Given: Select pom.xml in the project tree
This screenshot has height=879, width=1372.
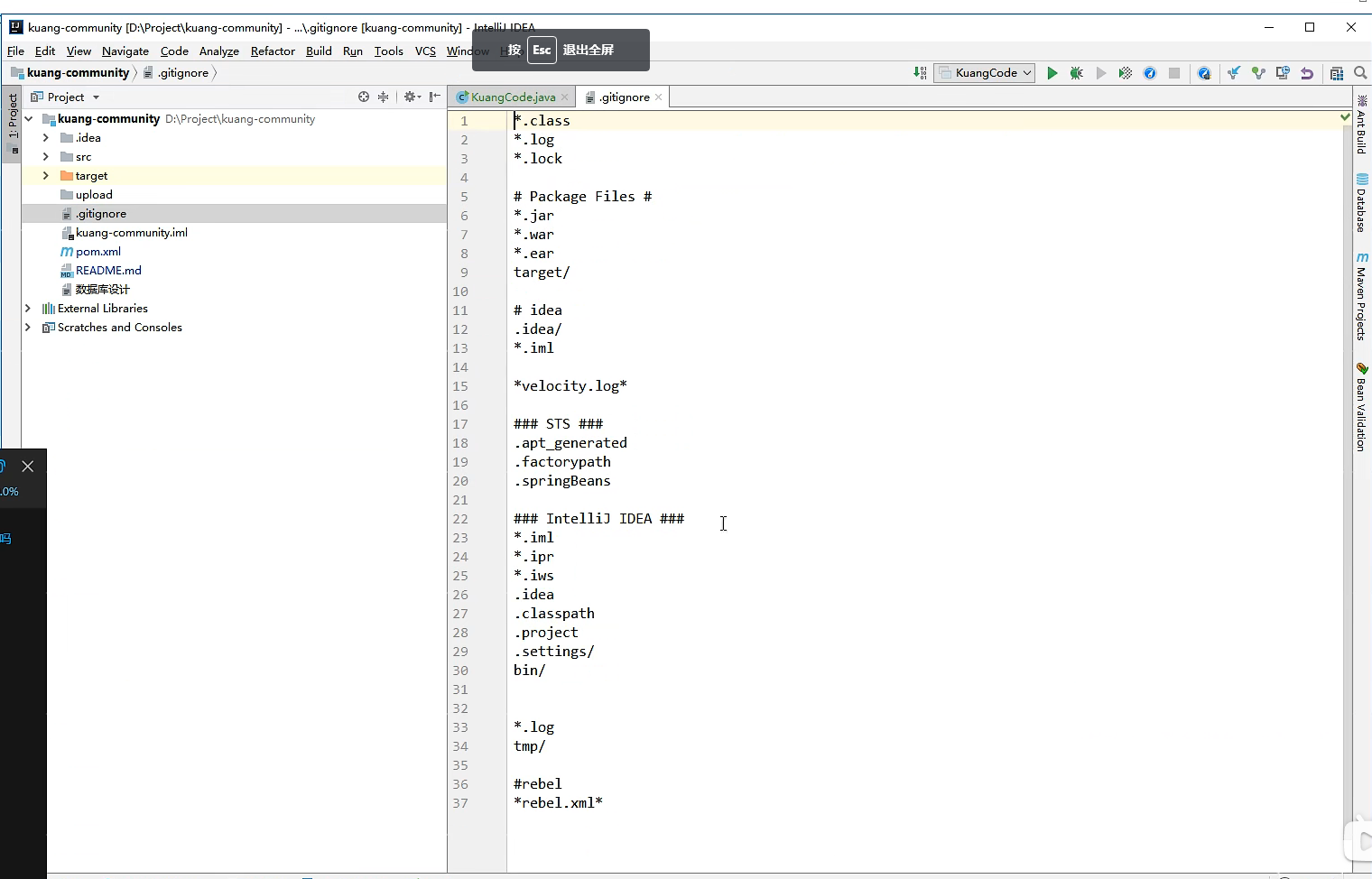Looking at the screenshot, I should coord(98,252).
